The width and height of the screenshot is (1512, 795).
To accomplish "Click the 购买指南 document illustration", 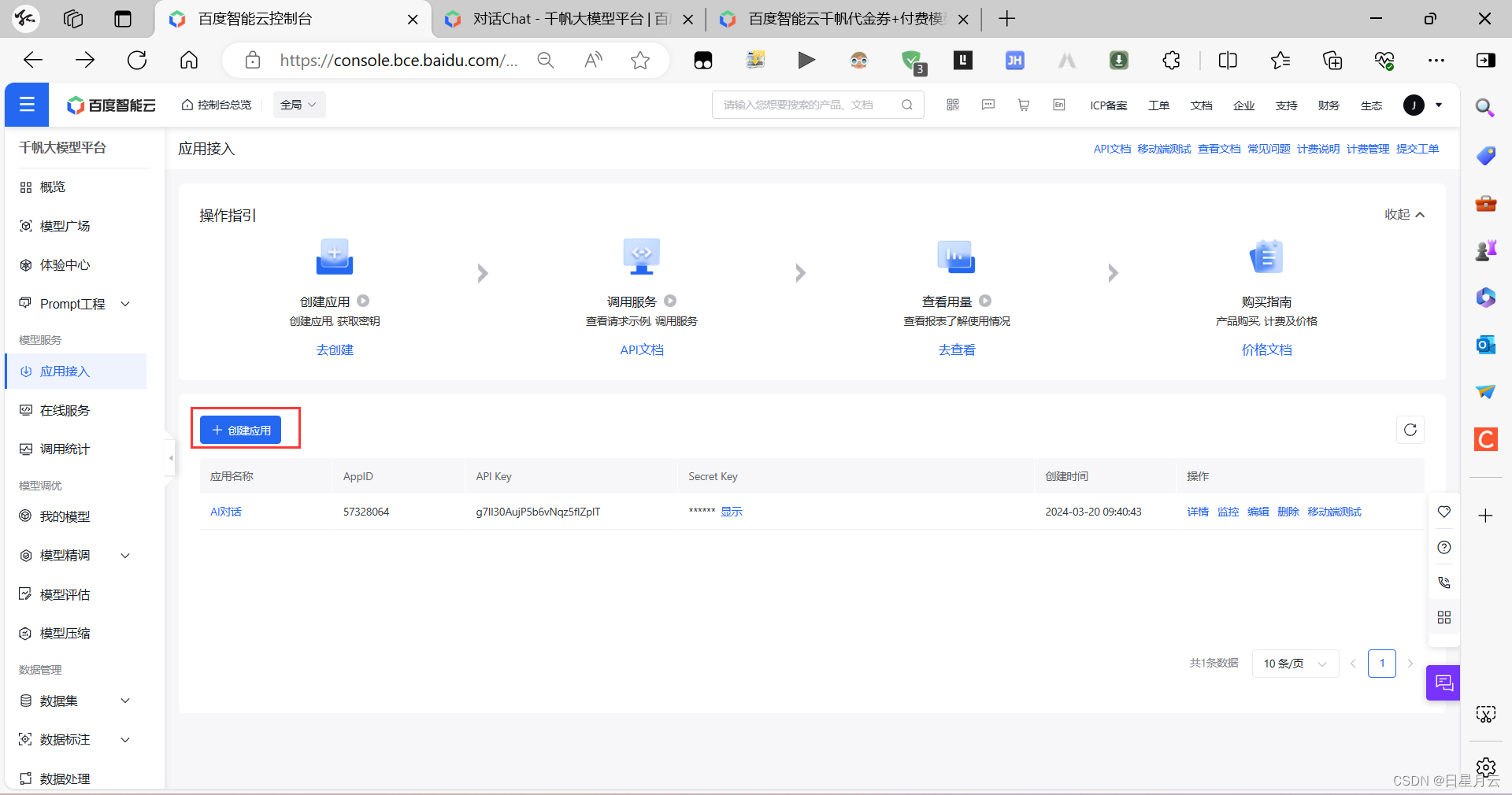I will coord(1266,257).
